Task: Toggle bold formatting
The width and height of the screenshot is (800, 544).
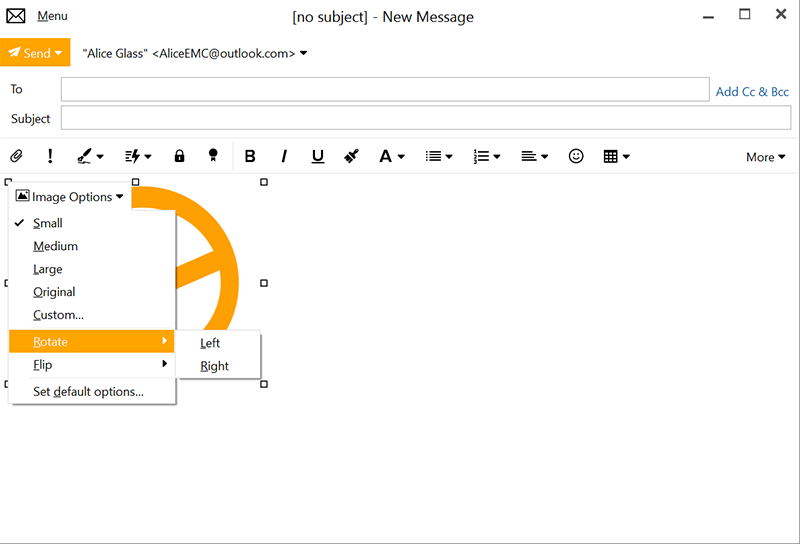Action: (250, 156)
